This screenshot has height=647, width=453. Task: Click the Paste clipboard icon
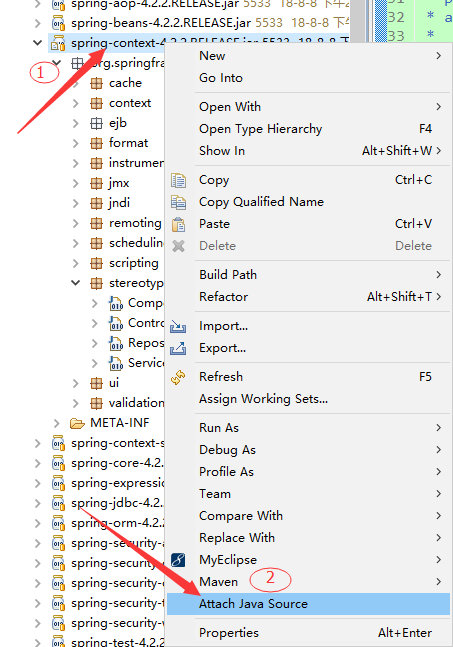(178, 224)
